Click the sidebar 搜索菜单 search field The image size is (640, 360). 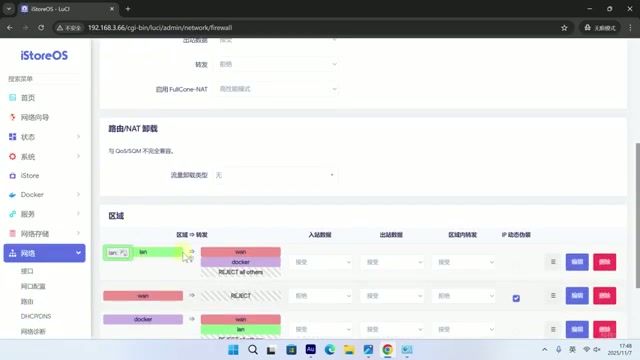(x=44, y=79)
